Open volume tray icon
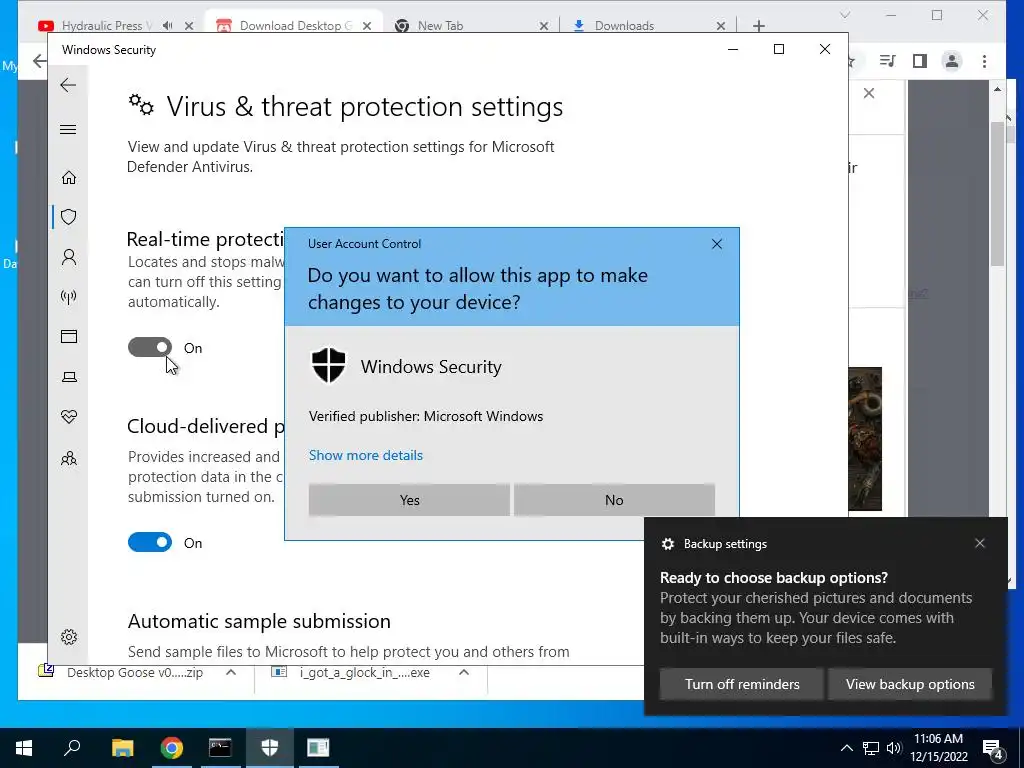 pyautogui.click(x=894, y=748)
